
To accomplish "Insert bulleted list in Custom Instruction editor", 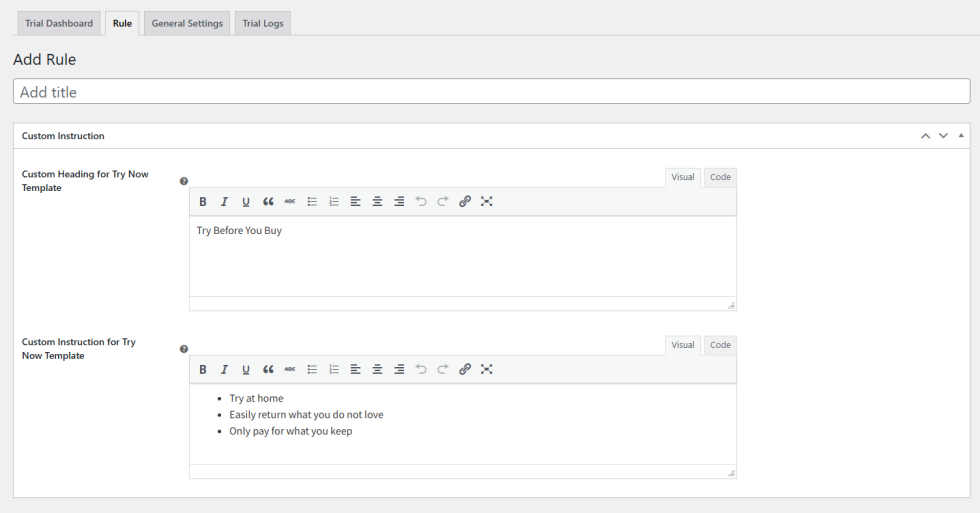I will (x=312, y=369).
